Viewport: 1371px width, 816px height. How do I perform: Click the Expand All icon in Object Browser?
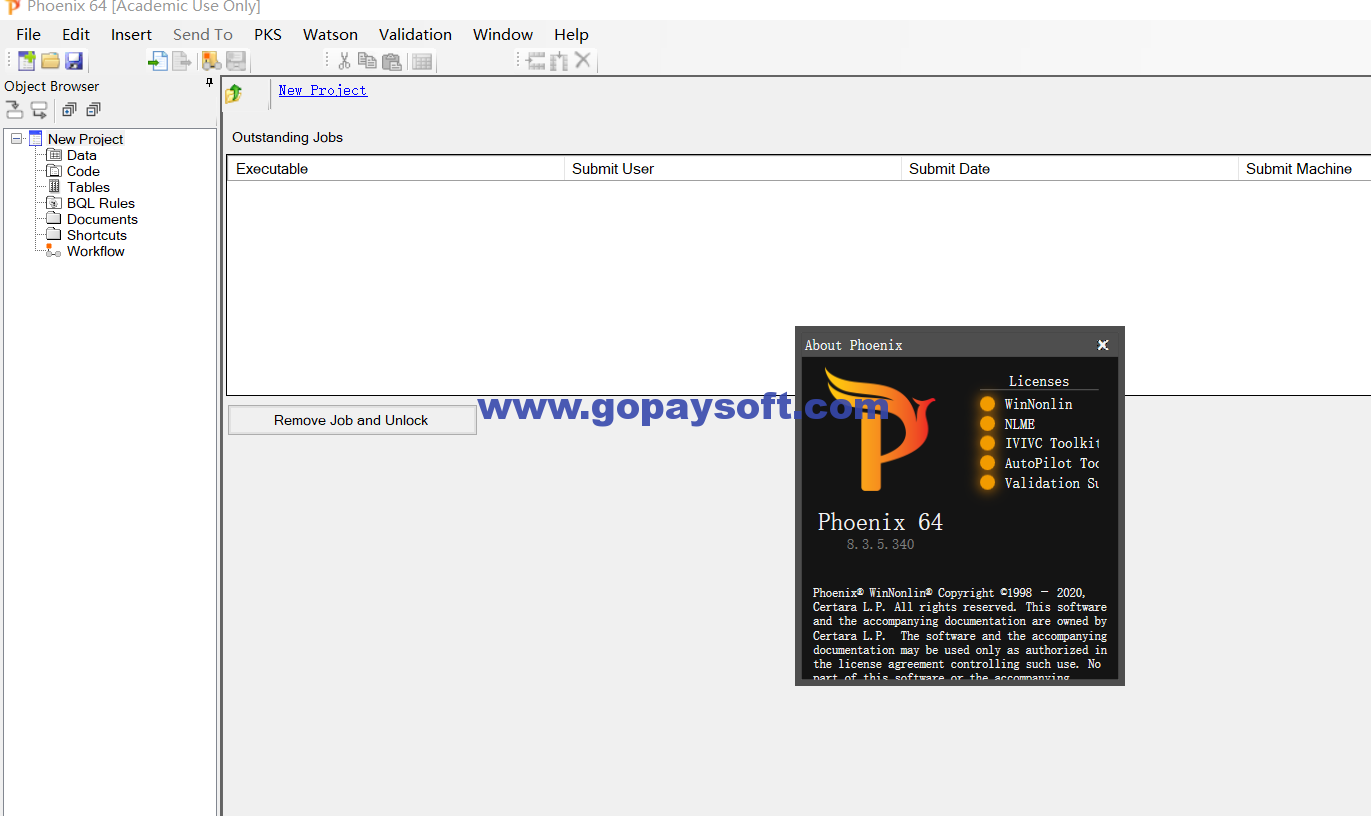pos(69,110)
